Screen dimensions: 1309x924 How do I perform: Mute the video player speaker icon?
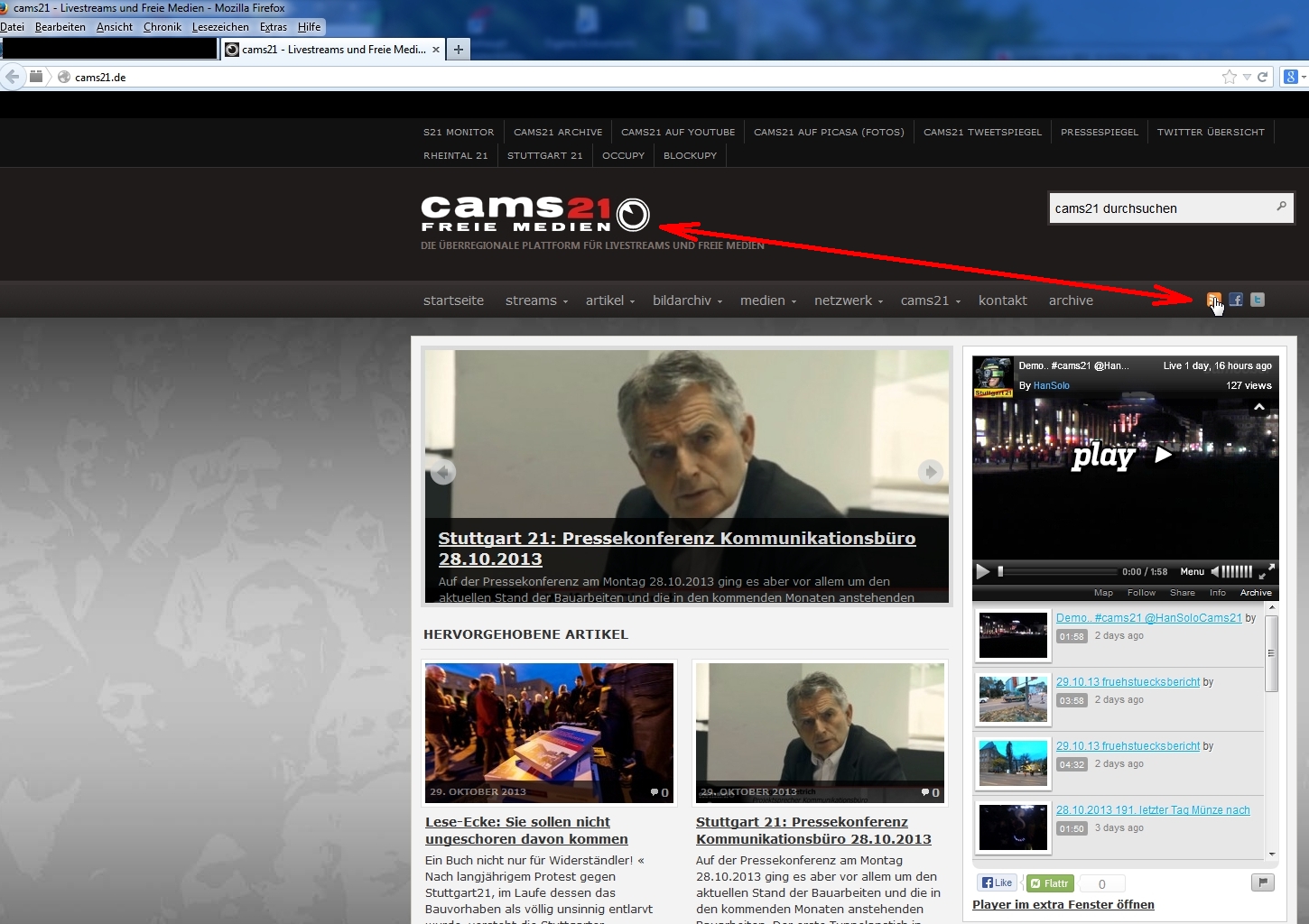click(x=1215, y=571)
